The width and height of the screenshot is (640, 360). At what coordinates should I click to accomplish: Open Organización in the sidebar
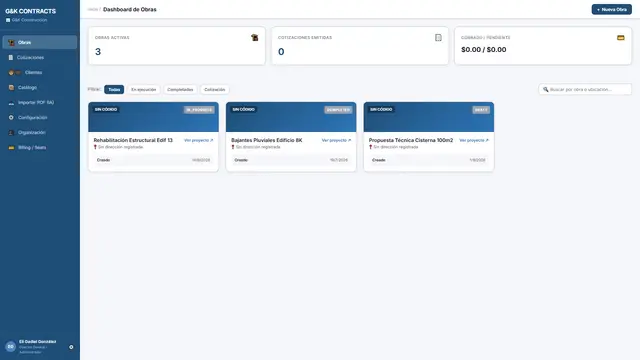pos(40,133)
